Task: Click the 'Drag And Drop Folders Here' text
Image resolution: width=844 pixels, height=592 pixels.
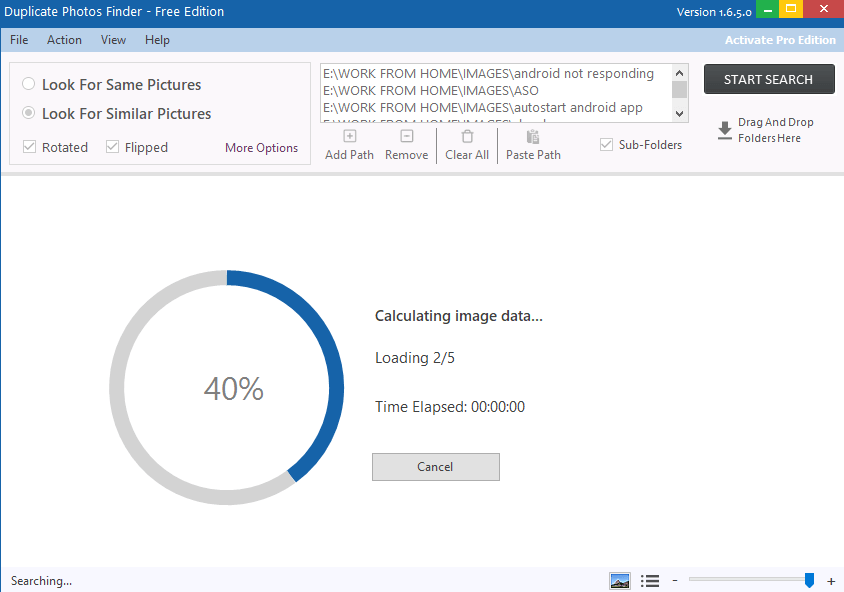Action: coord(776,130)
